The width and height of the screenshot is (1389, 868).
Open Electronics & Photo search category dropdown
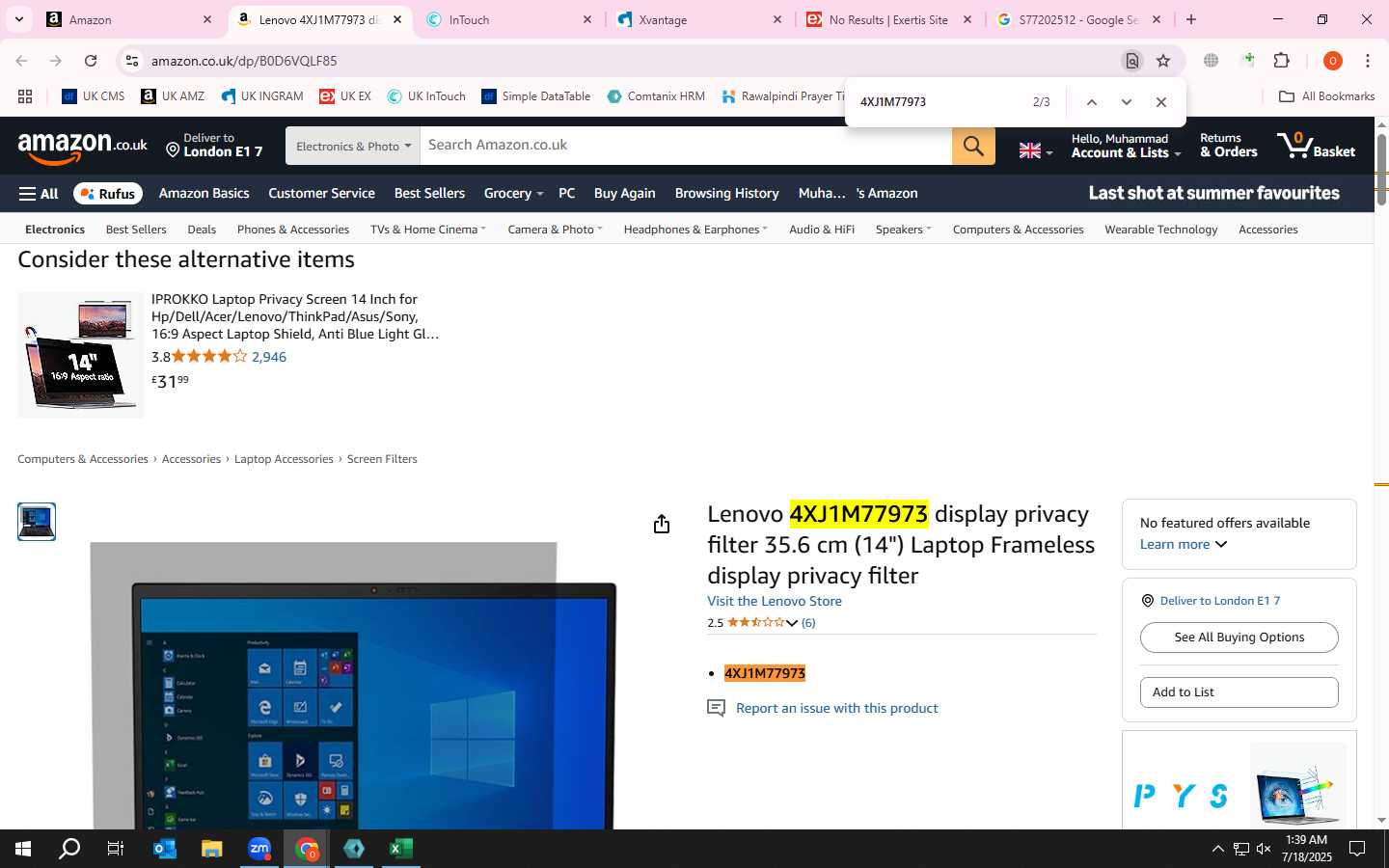[353, 146]
